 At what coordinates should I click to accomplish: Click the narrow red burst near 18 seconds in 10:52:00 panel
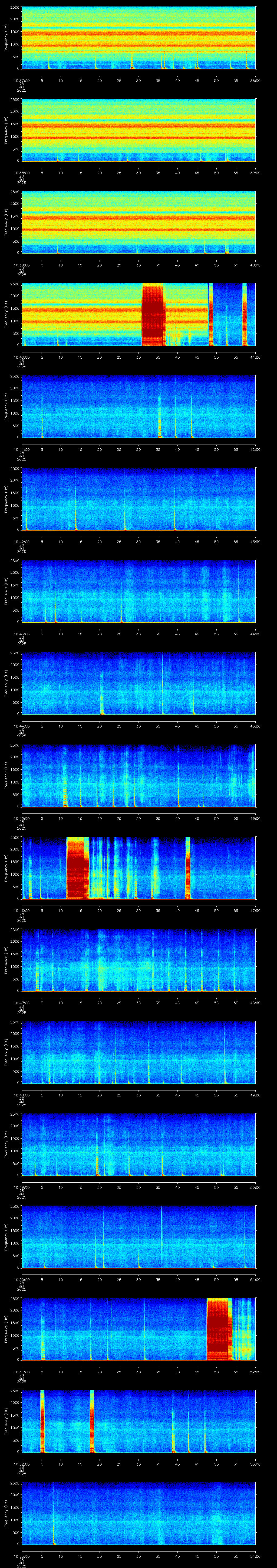pos(92,1422)
